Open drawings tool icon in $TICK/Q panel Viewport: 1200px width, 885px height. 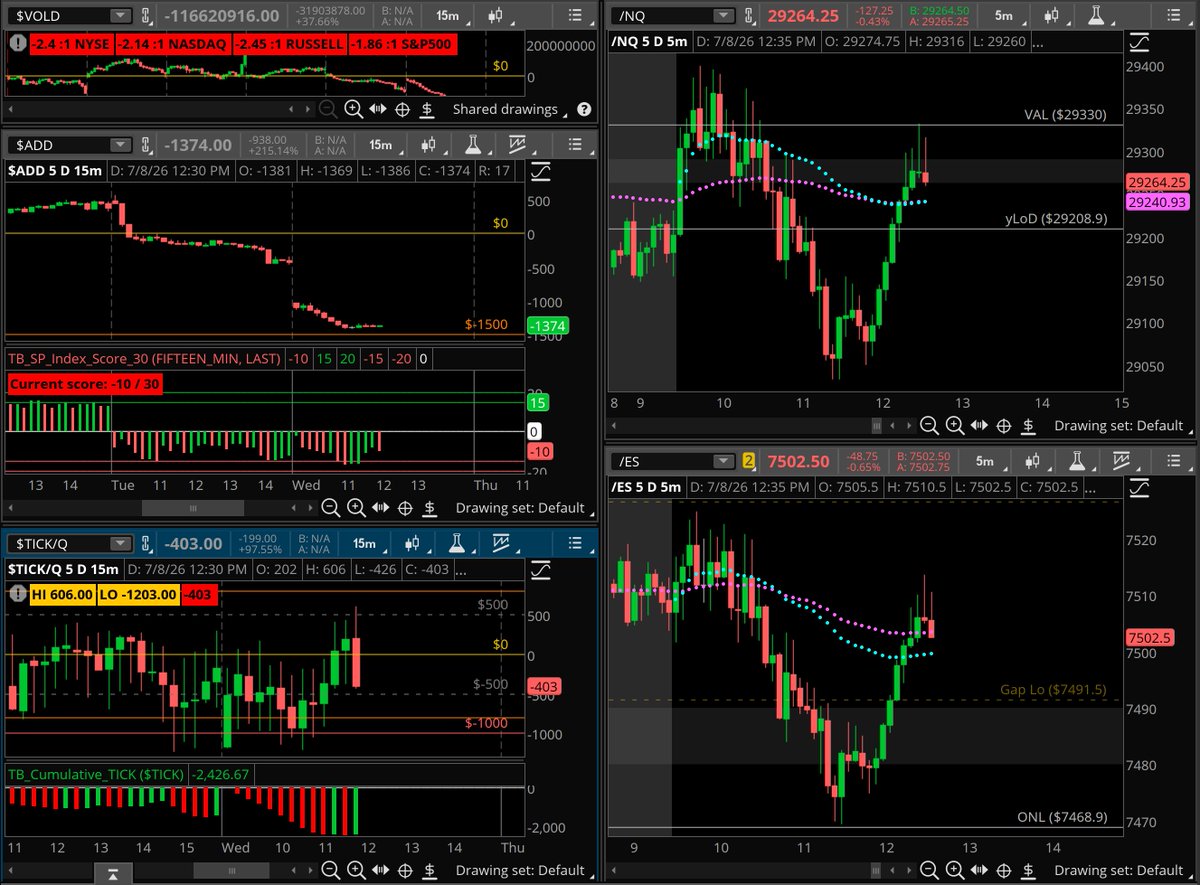pos(501,544)
